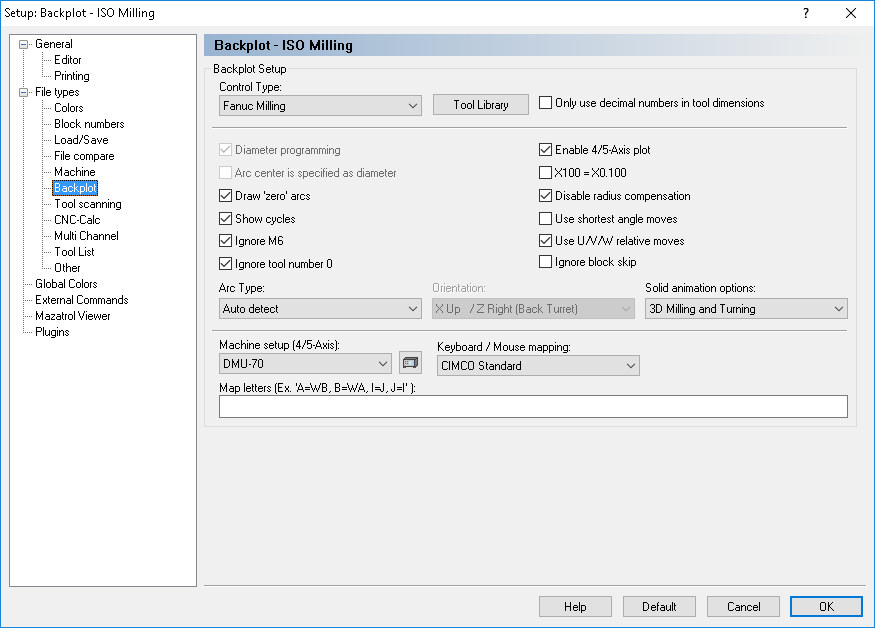Screen dimensions: 875x628
Task: Open the Keyboard / Mouse mapping dropdown
Action: click(538, 366)
